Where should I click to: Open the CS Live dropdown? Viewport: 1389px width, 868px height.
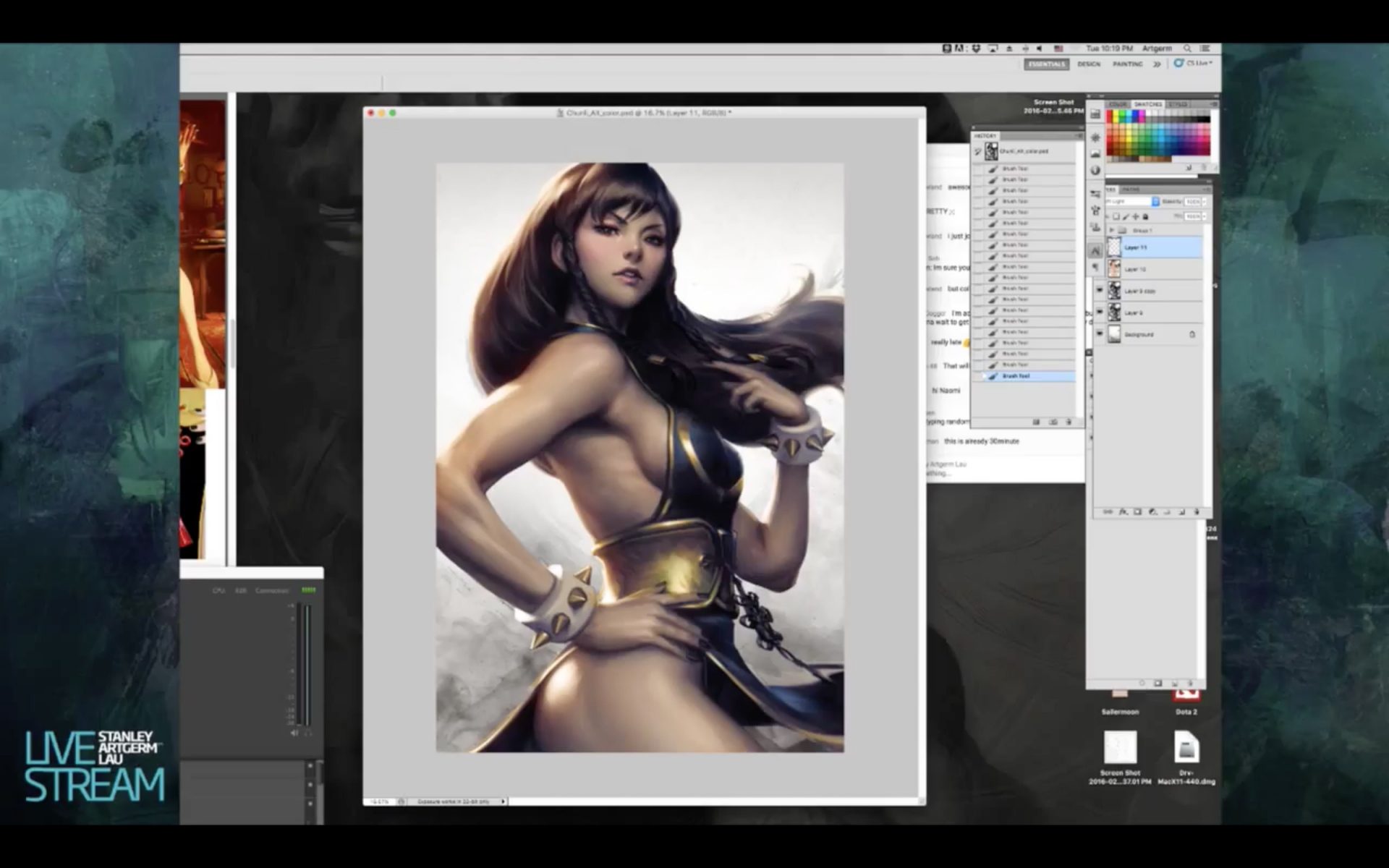(1193, 63)
